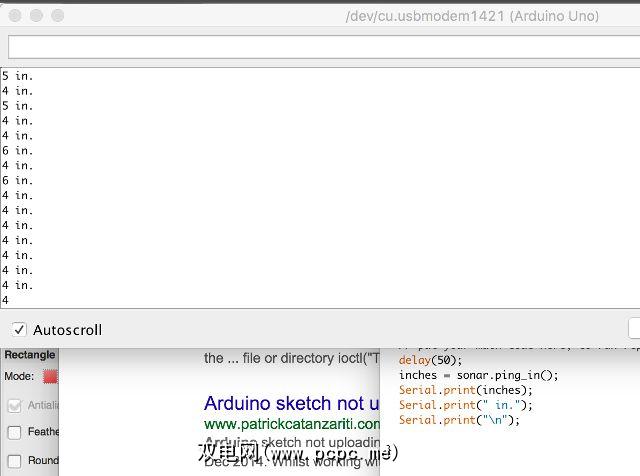Open the www.patrickcatanzariti.com link in browser
640x476 pixels.
pyautogui.click(x=291, y=424)
